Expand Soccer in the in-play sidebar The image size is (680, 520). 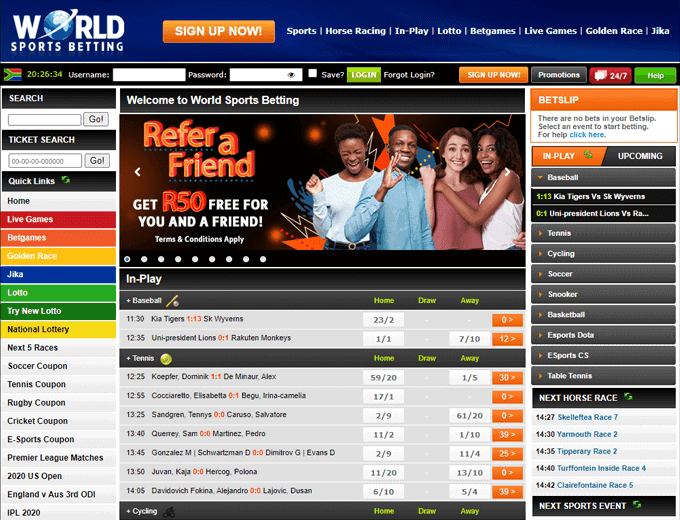[603, 274]
